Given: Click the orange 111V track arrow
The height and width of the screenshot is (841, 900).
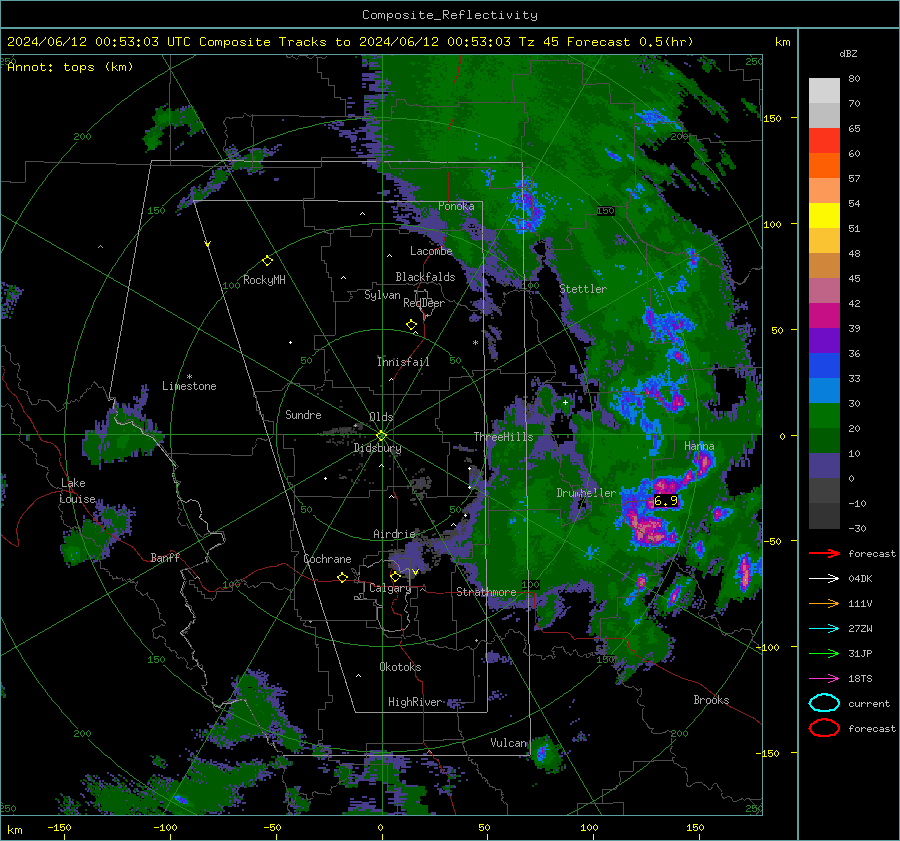Looking at the screenshot, I should [824, 603].
